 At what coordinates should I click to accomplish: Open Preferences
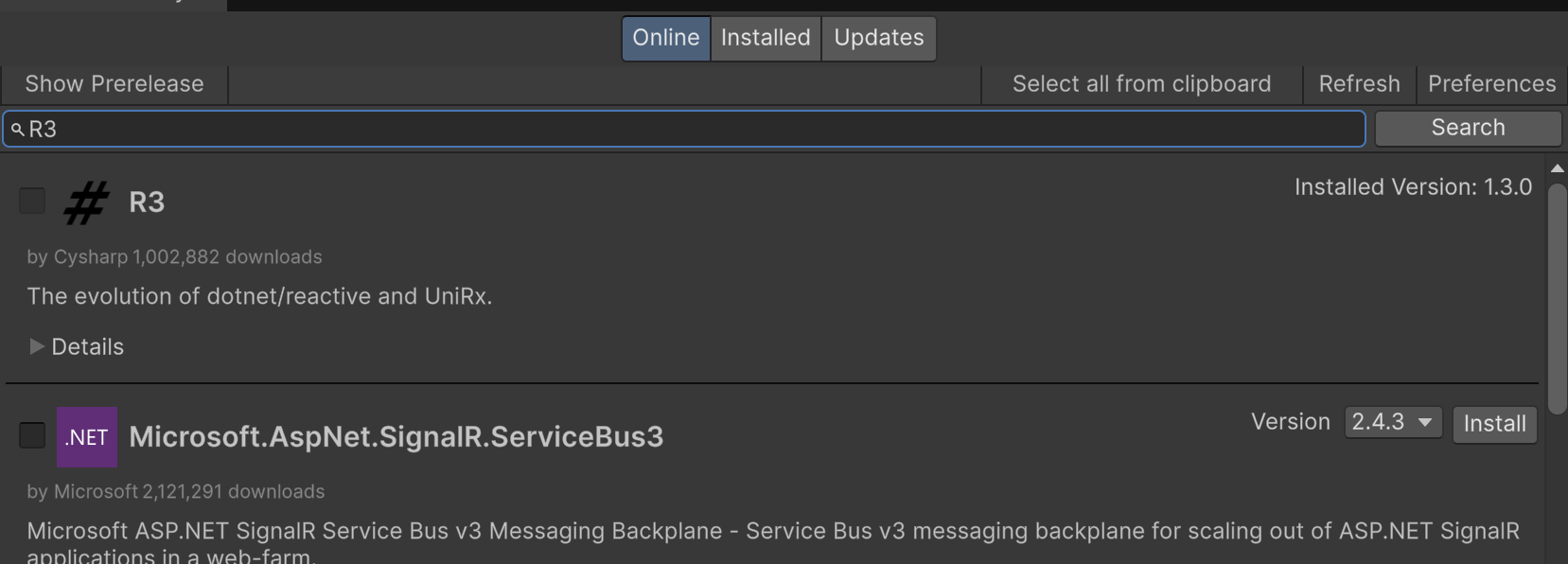(1491, 84)
